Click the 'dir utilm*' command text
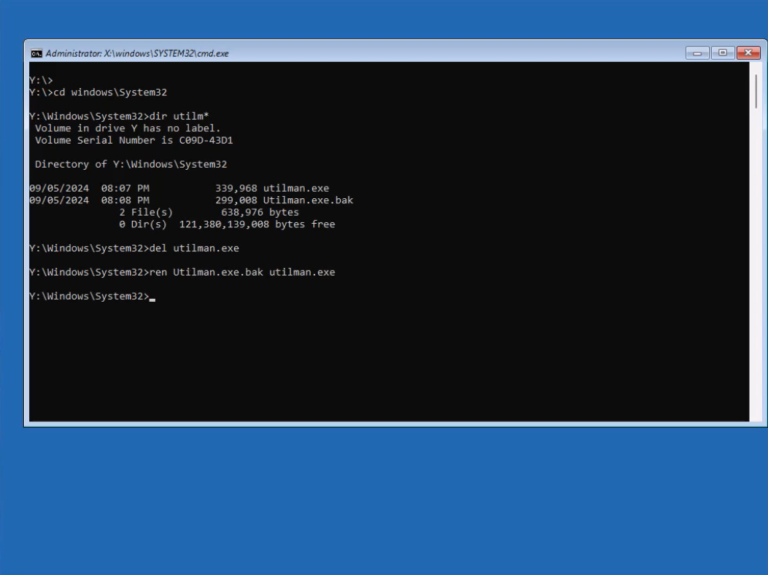Image resolution: width=768 pixels, height=575 pixels. pyautogui.click(x=179, y=116)
